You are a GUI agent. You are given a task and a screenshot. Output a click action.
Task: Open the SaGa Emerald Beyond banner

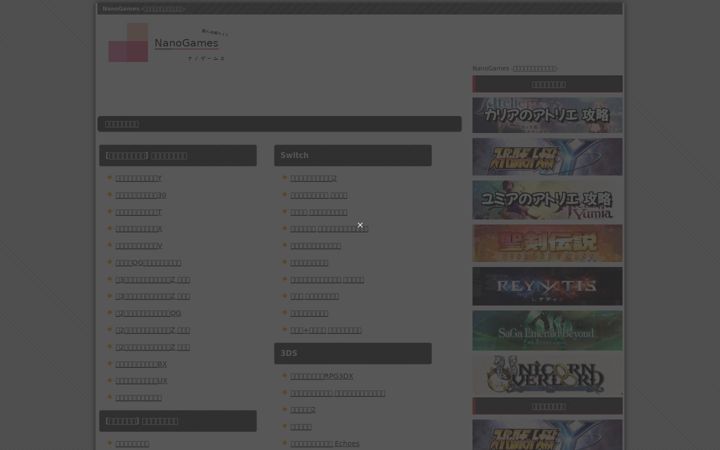point(547,331)
